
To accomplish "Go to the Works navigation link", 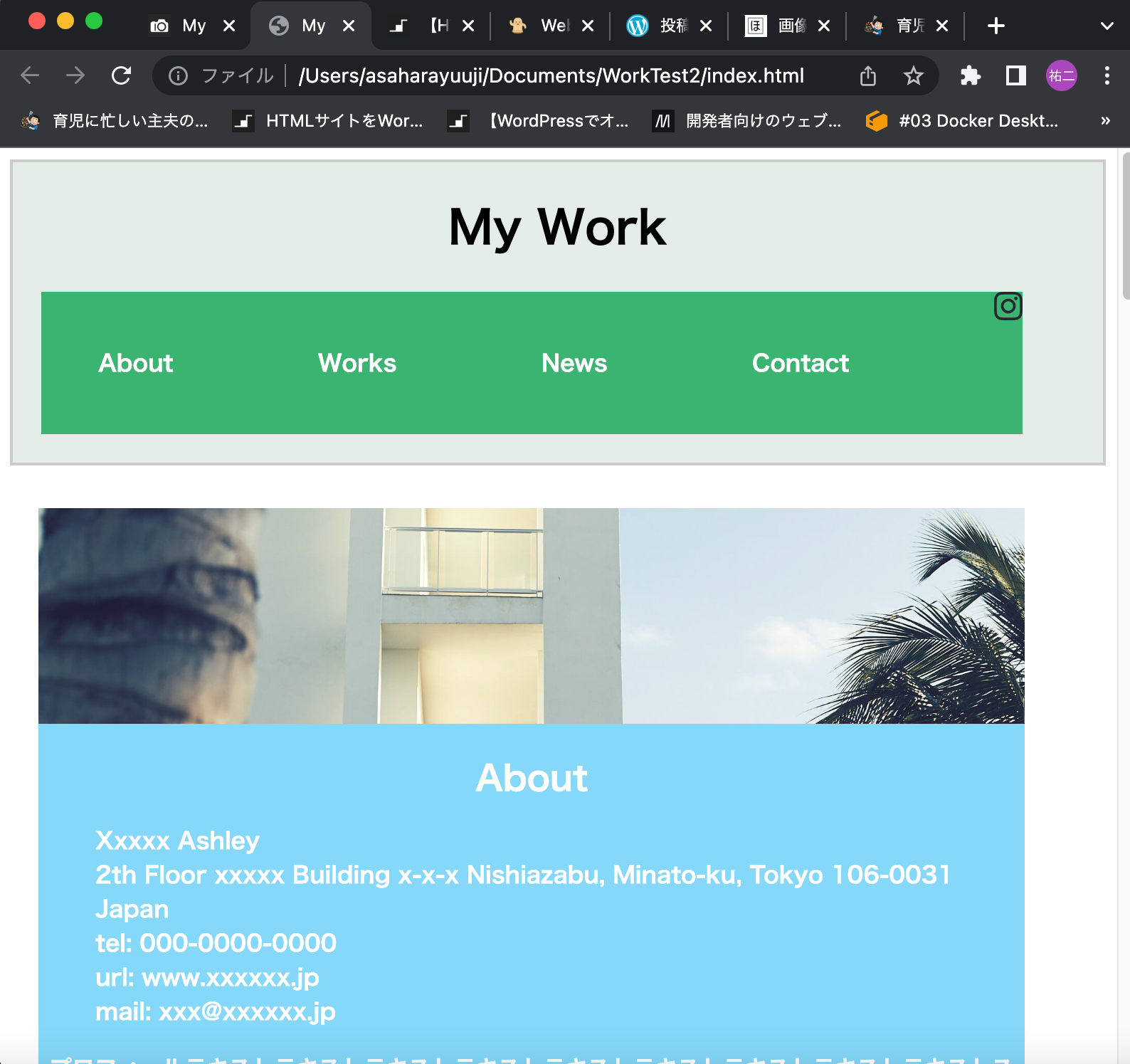I will pyautogui.click(x=357, y=363).
